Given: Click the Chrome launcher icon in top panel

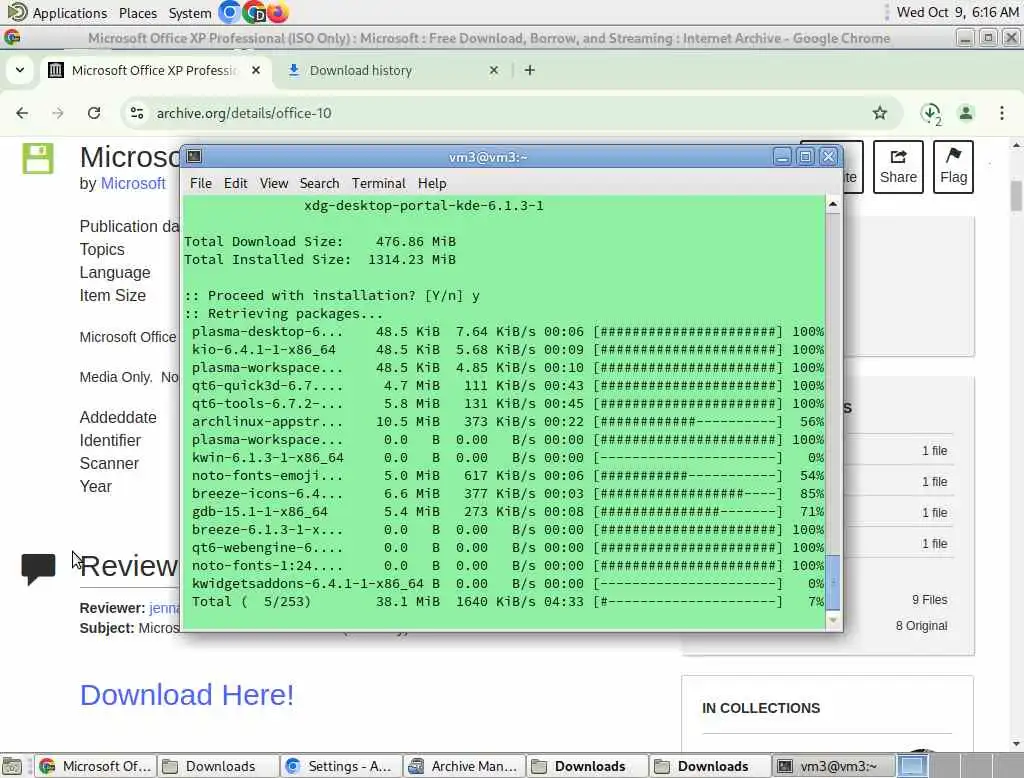Looking at the screenshot, I should click(253, 12).
